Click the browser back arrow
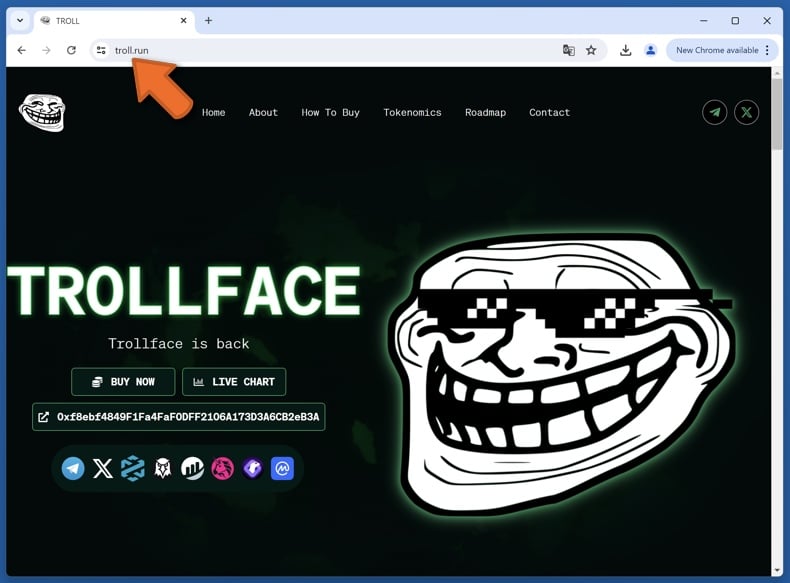 point(21,50)
